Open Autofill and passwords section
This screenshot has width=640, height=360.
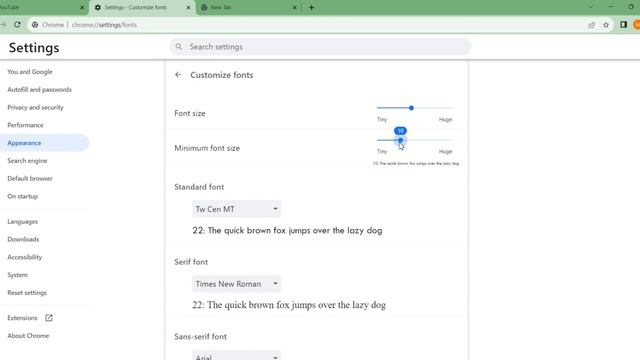[x=39, y=89]
